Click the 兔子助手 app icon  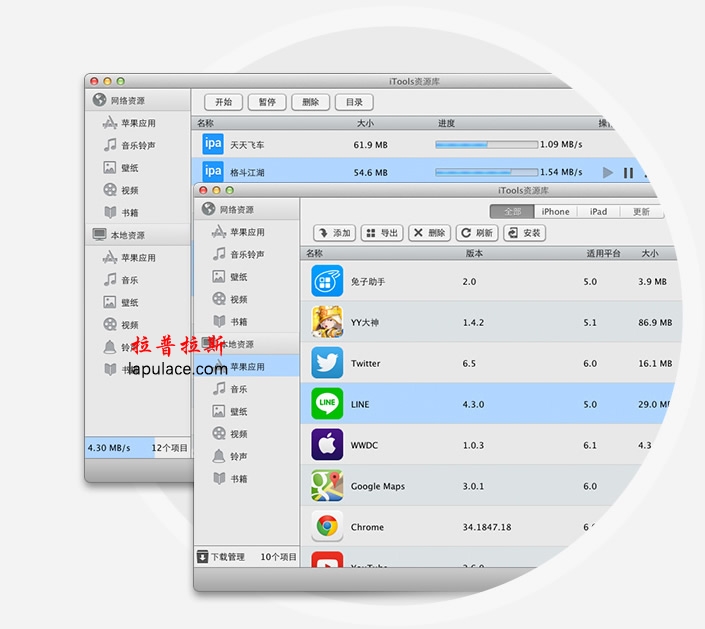[327, 281]
